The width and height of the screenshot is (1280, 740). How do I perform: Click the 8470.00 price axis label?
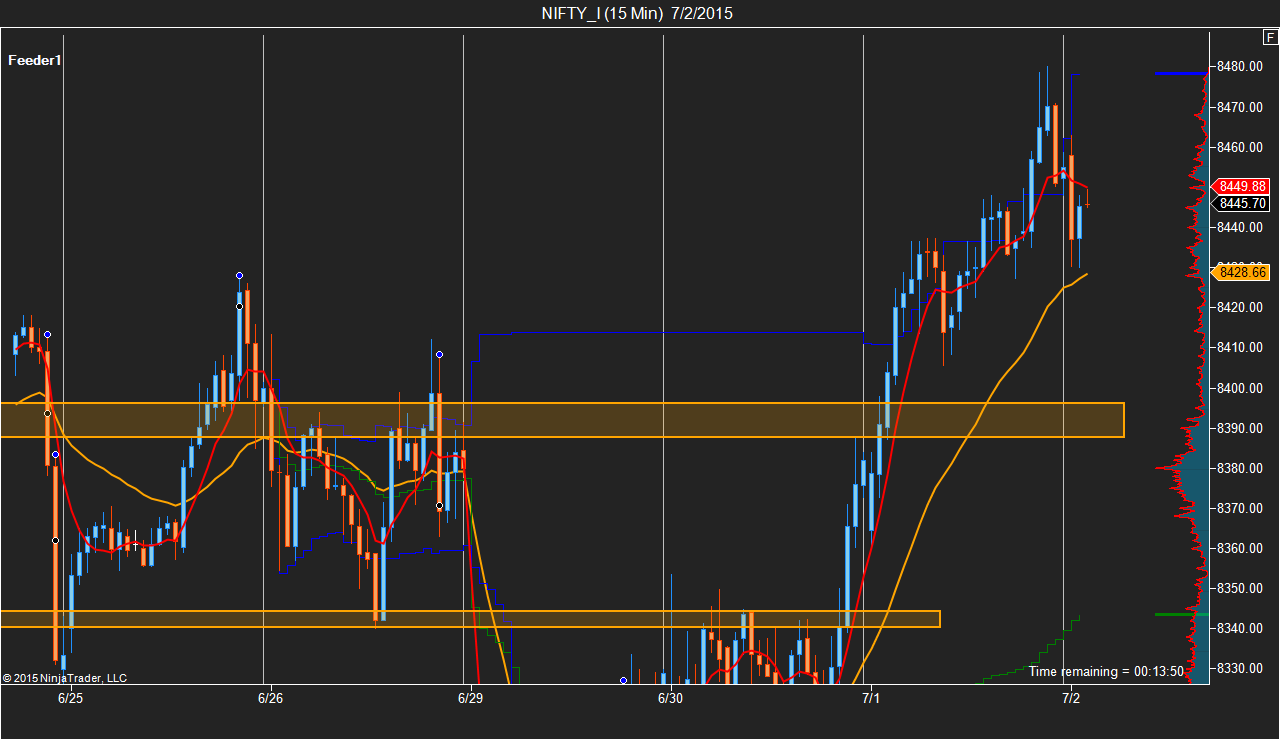pyautogui.click(x=1238, y=107)
